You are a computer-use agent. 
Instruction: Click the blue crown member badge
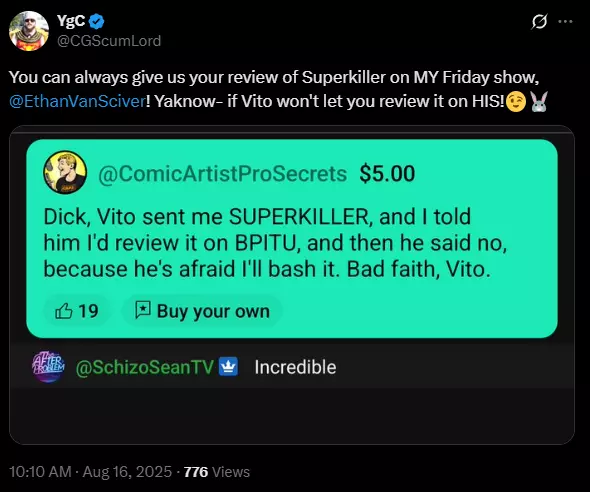coord(228,366)
